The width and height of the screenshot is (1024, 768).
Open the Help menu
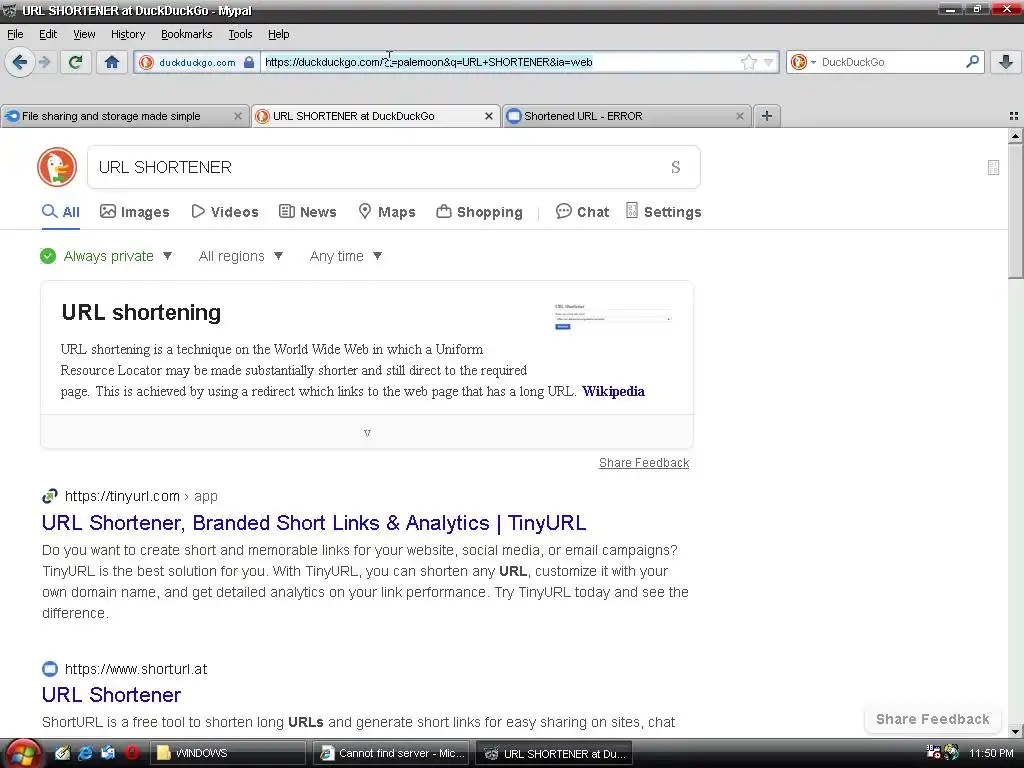click(279, 34)
